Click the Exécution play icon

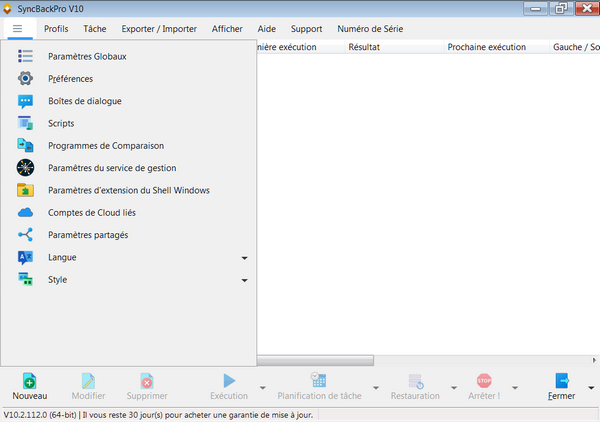coord(229,381)
